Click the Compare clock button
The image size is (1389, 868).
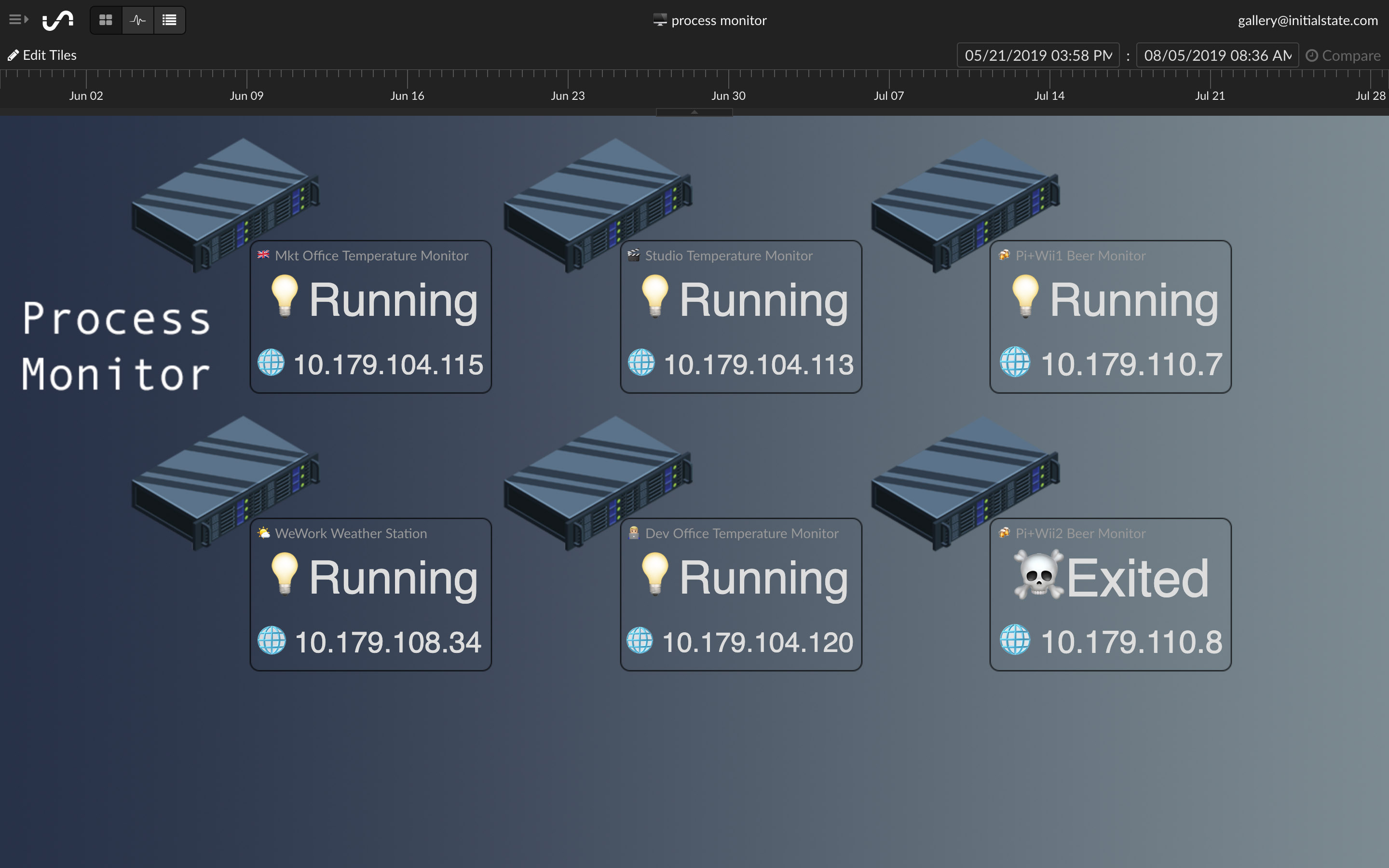coord(1343,55)
